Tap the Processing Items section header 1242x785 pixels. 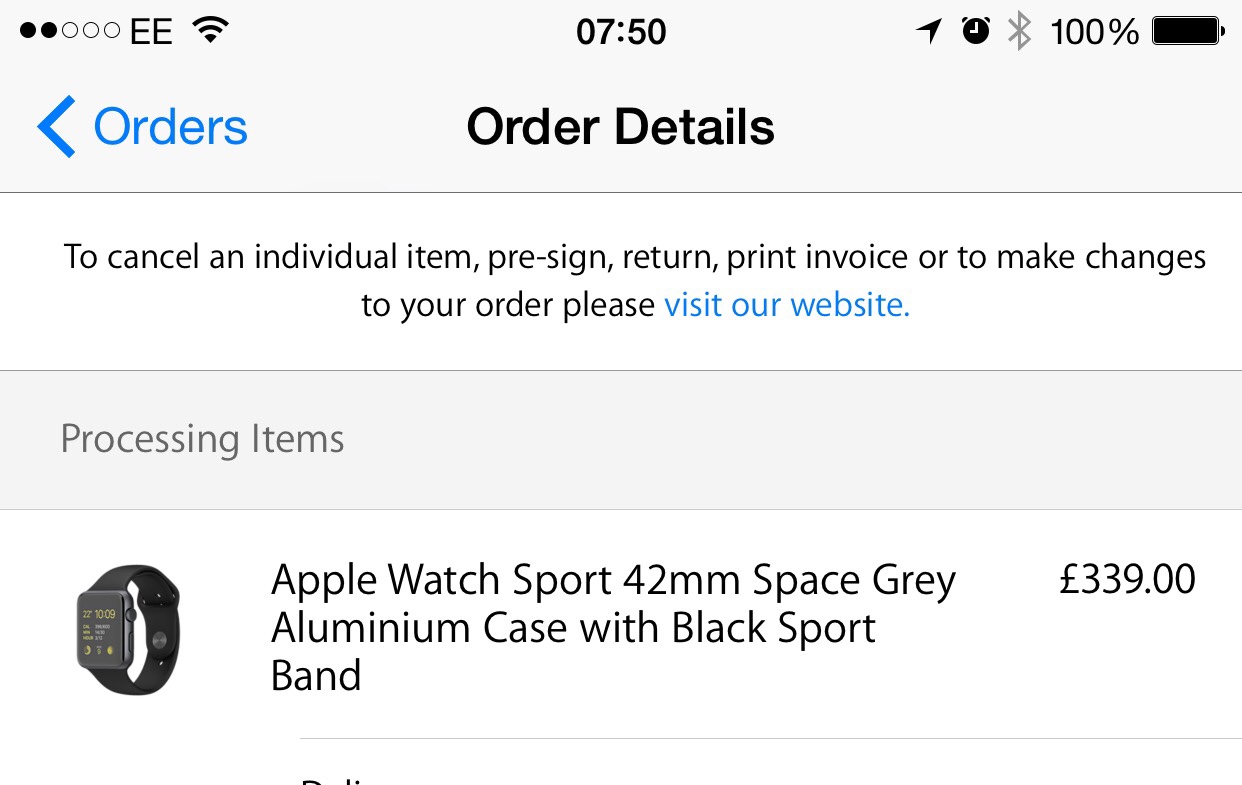click(x=202, y=439)
